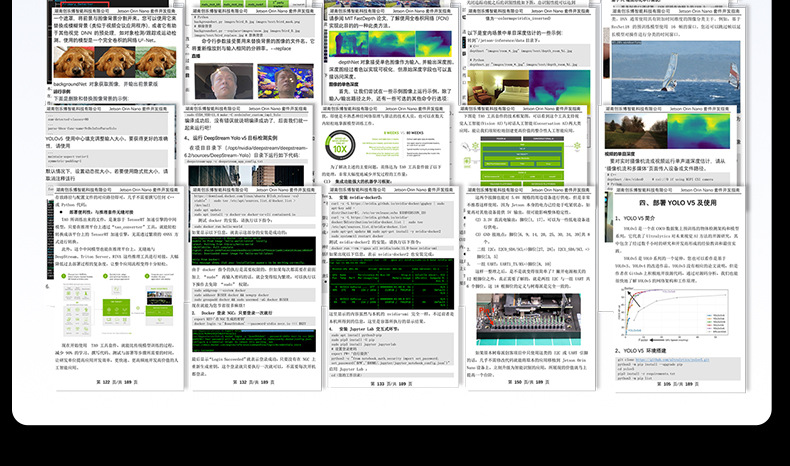Screen dimensions: 790x466
Task: Click the park trail photo
Action: click(636, 131)
